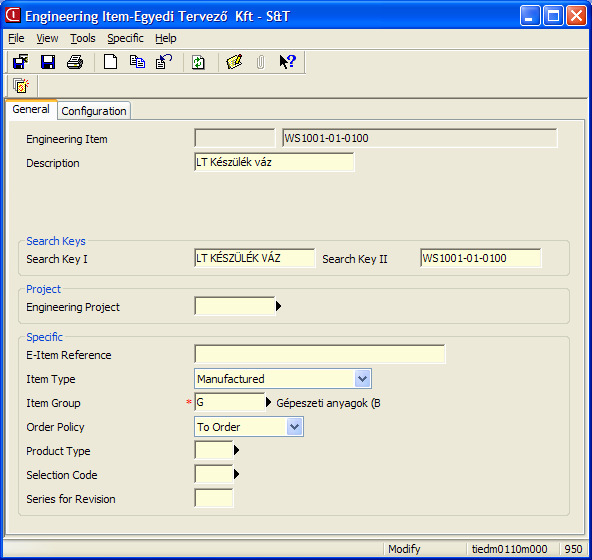Click the Engineering Project input field

(234, 306)
